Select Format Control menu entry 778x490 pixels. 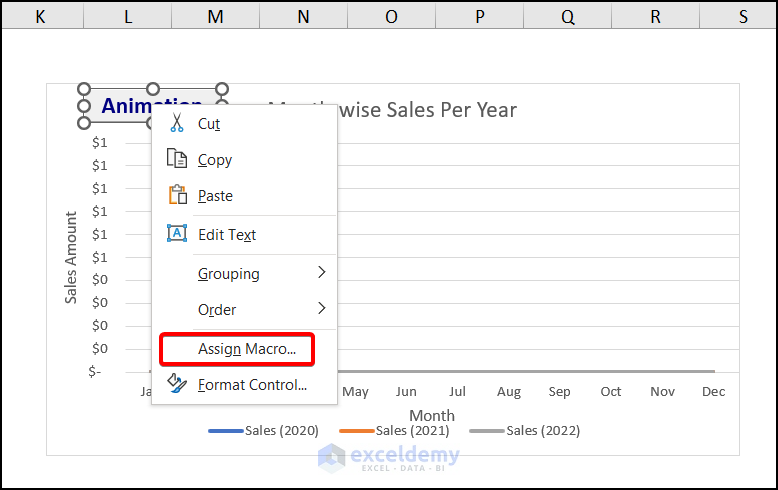coord(252,385)
